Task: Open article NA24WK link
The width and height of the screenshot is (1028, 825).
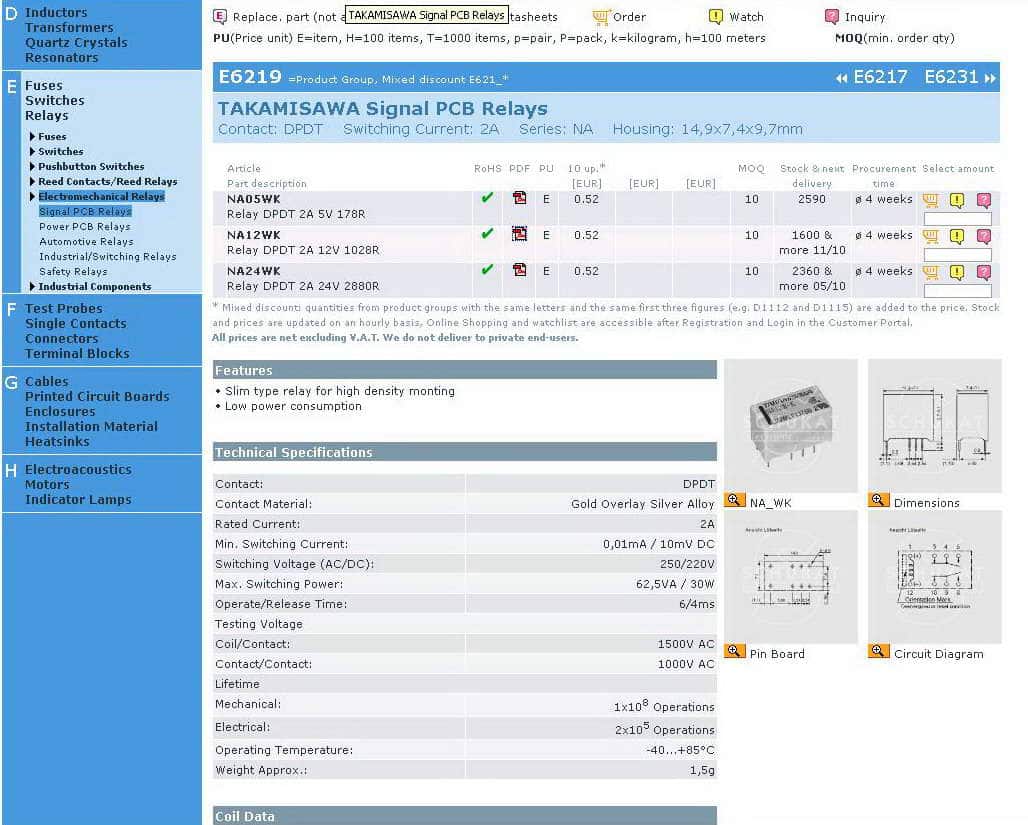Action: click(254, 271)
